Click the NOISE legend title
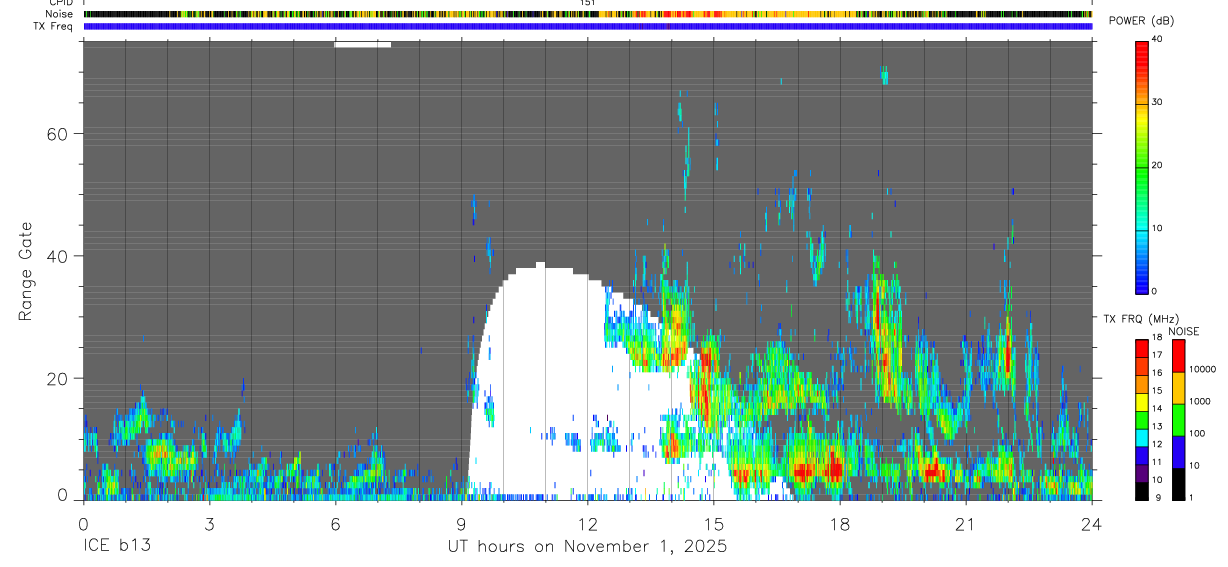Viewport: 1228px width, 567px height. [x=1183, y=331]
